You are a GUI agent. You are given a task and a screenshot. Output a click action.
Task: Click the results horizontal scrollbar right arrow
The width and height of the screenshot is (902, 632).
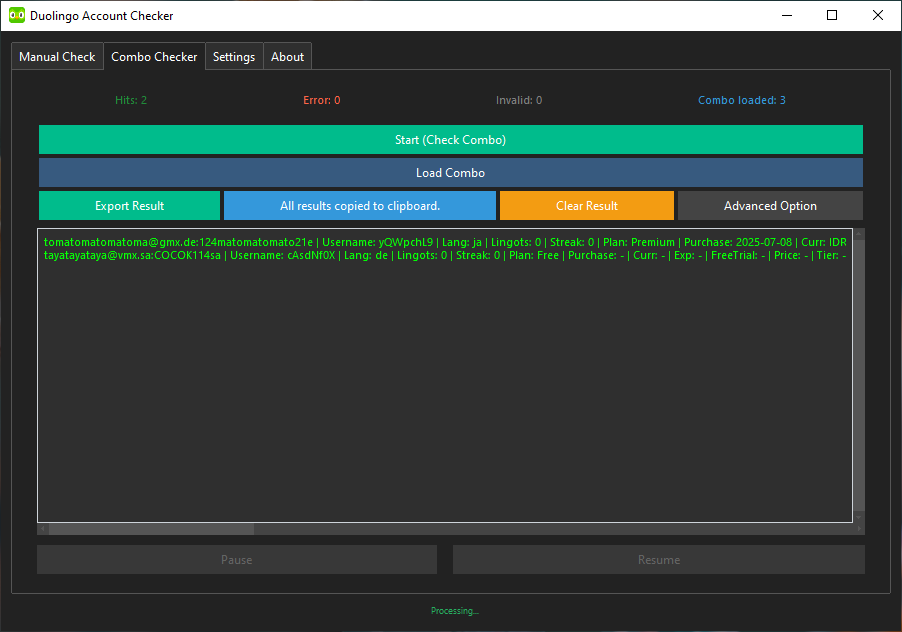pos(859,528)
